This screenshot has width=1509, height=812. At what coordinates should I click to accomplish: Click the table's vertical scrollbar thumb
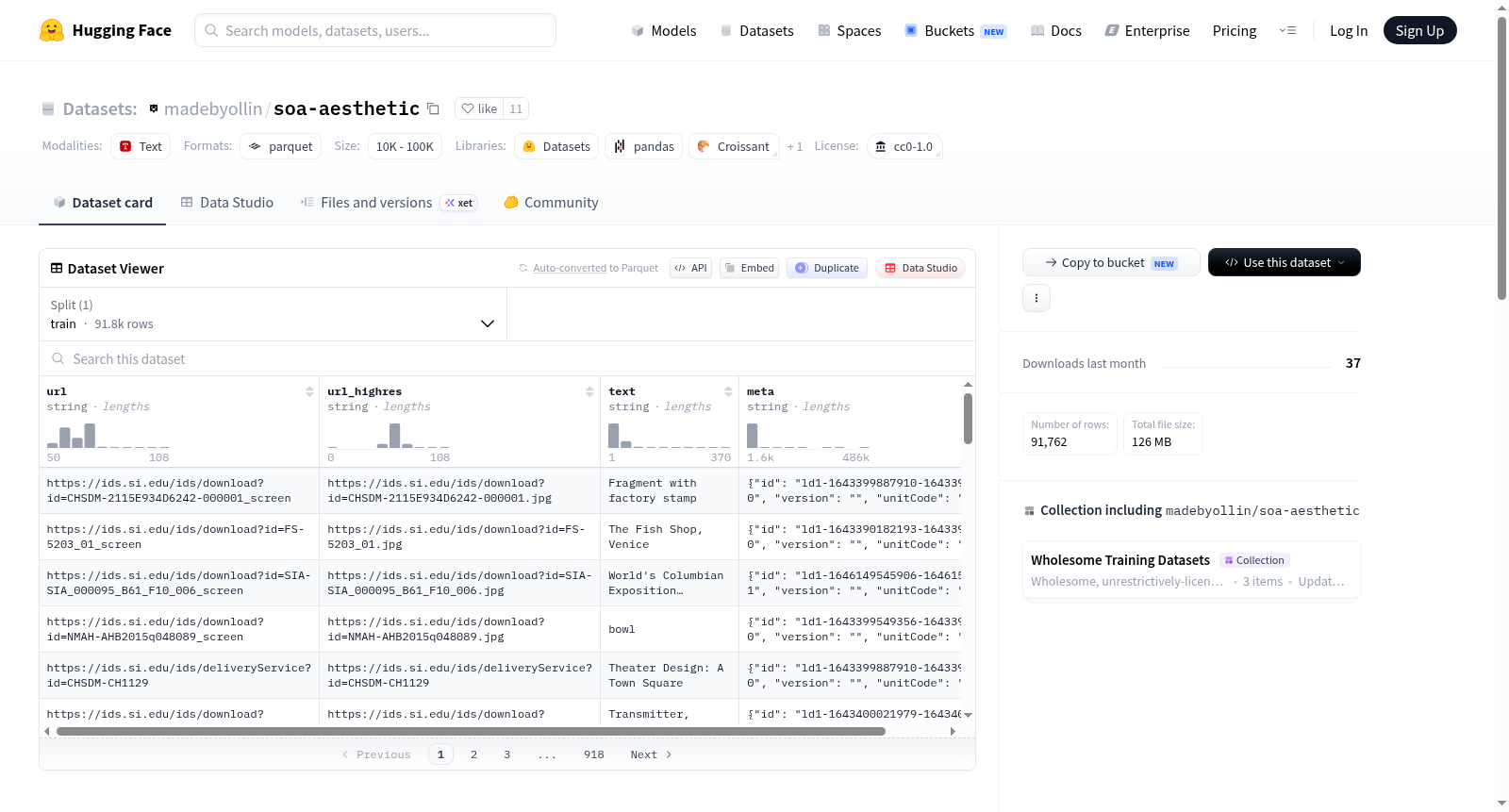[x=968, y=419]
